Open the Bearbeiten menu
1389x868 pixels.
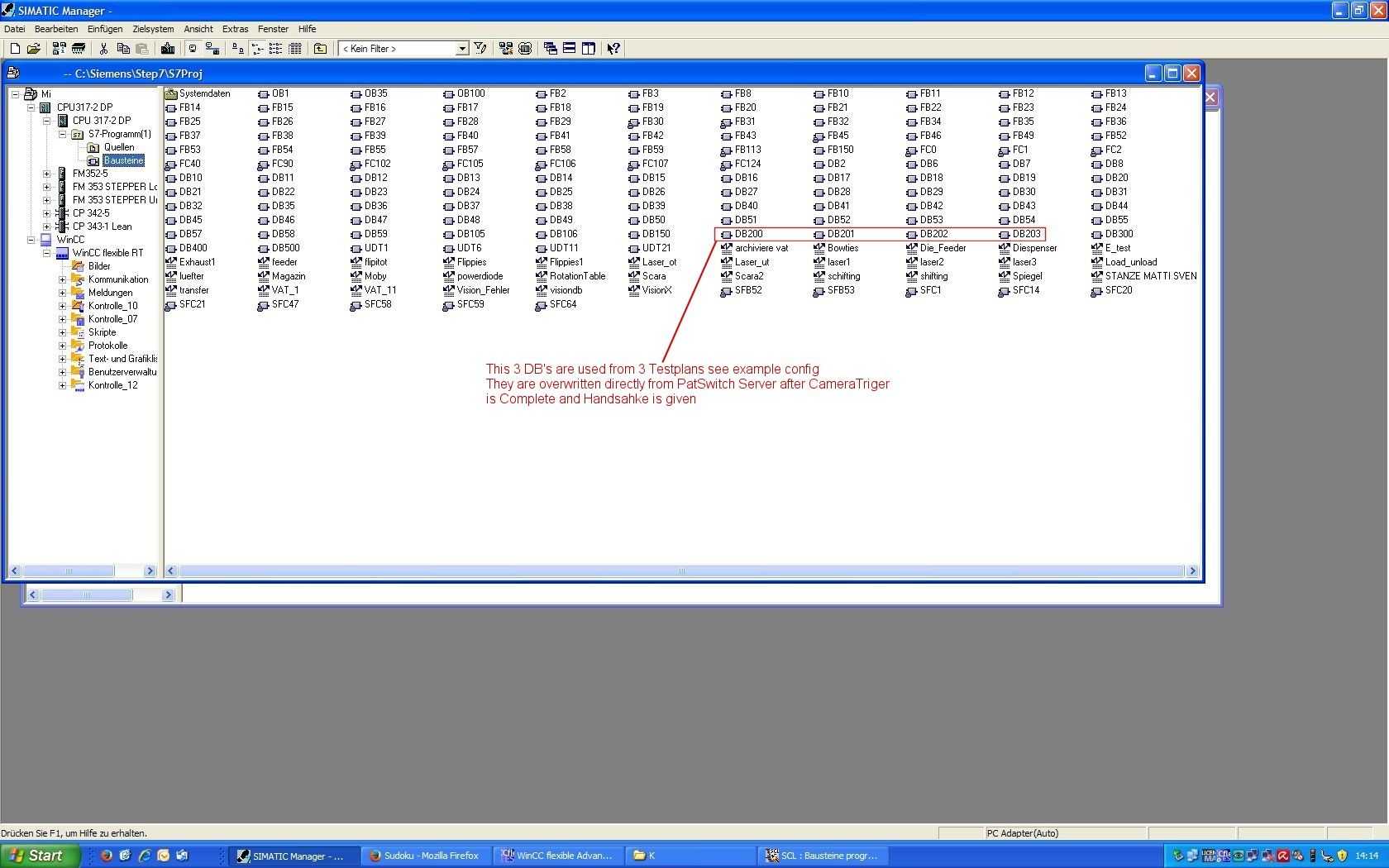click(x=56, y=29)
